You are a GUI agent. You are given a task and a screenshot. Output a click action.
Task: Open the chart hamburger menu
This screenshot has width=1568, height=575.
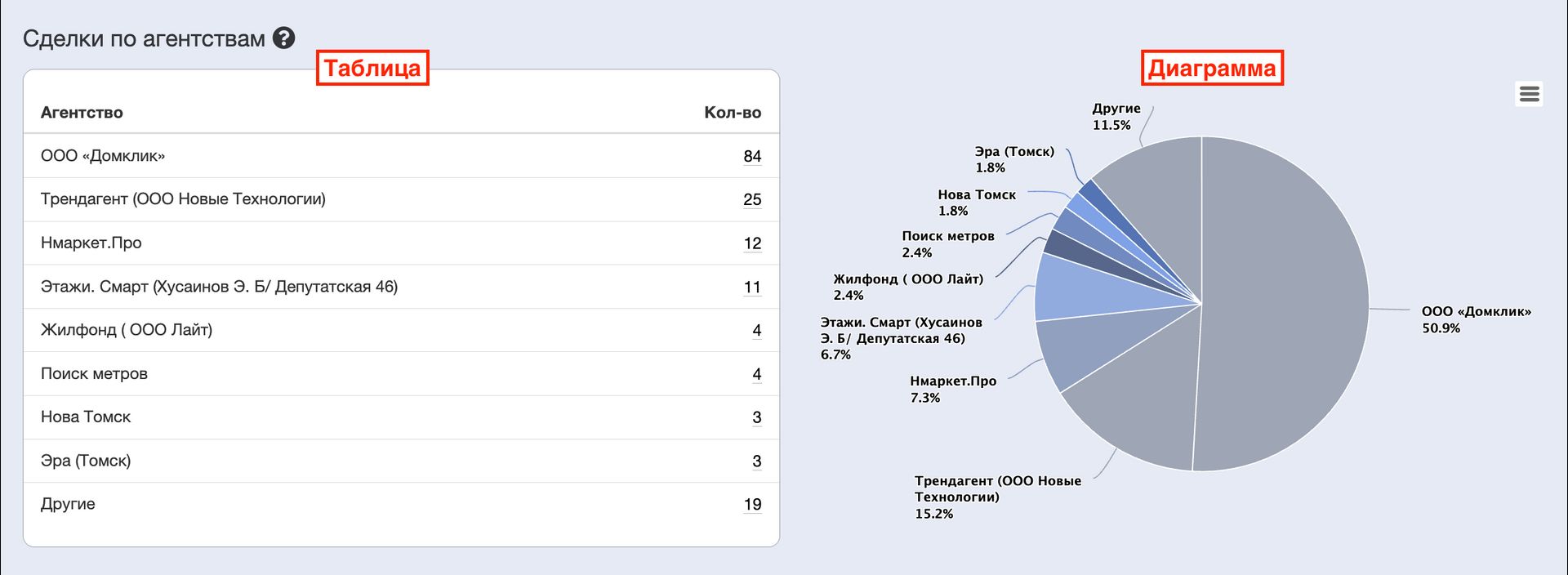[x=1529, y=94]
